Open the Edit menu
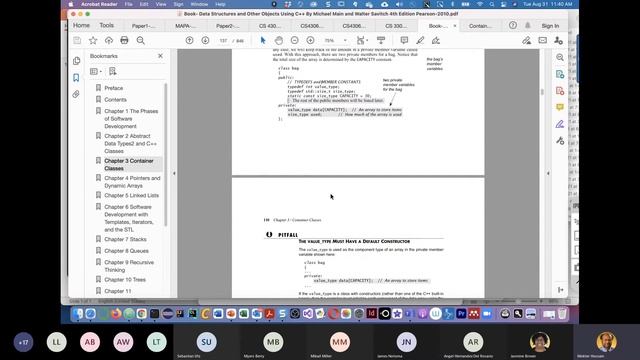This screenshot has height=360, width=640. coord(144,4)
